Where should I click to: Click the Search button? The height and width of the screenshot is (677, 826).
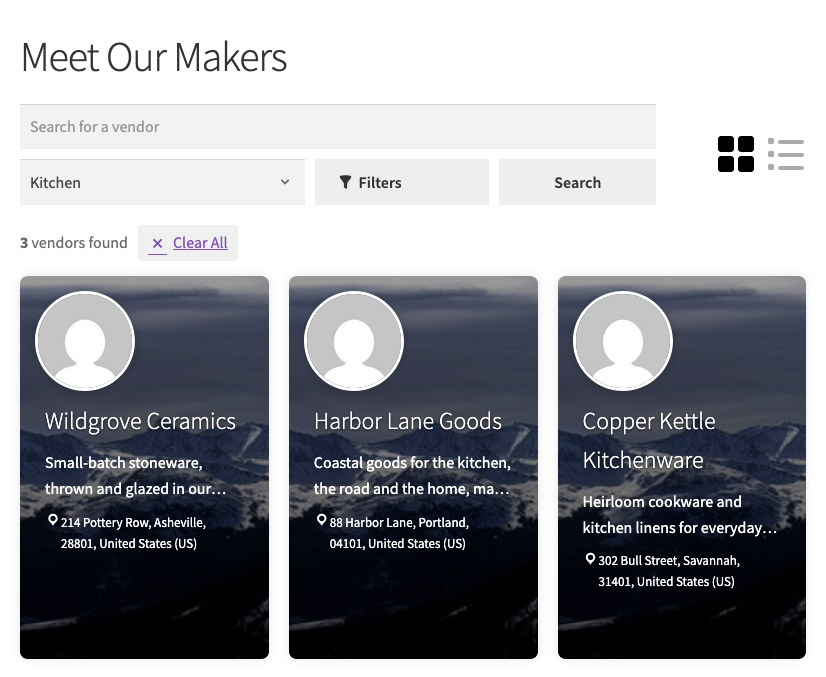point(577,182)
